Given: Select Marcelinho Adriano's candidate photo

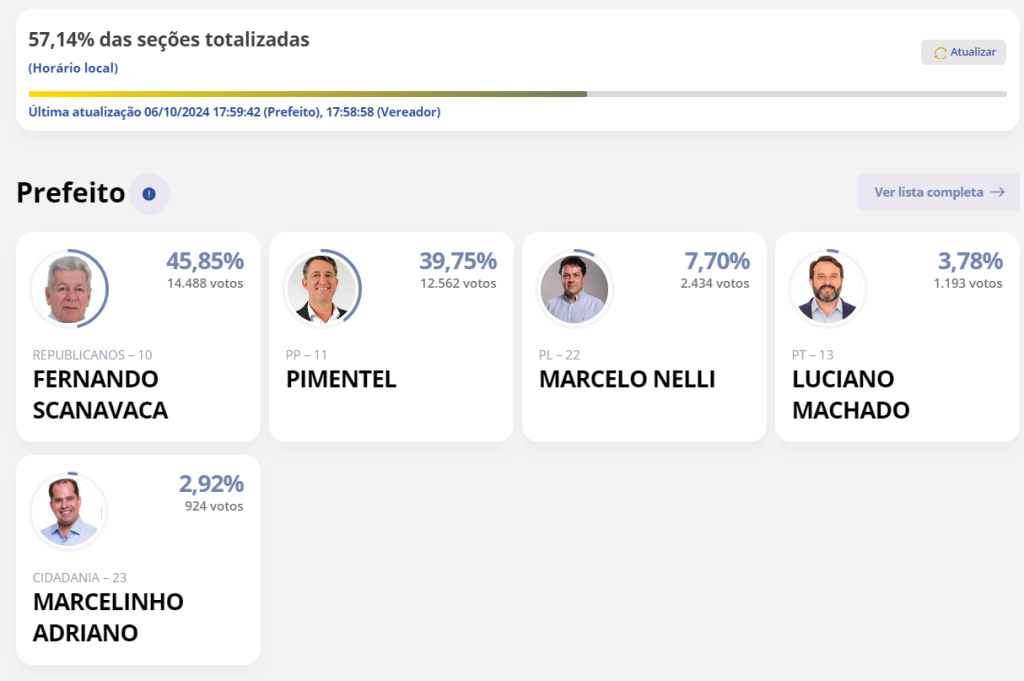Looking at the screenshot, I should [x=70, y=510].
